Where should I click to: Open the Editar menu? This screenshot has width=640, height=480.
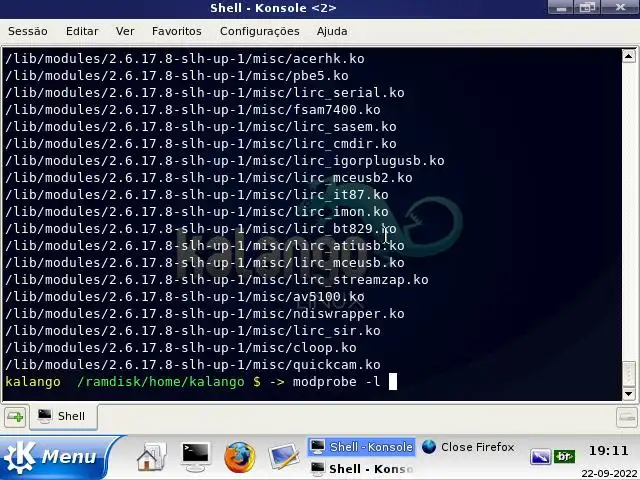point(82,31)
